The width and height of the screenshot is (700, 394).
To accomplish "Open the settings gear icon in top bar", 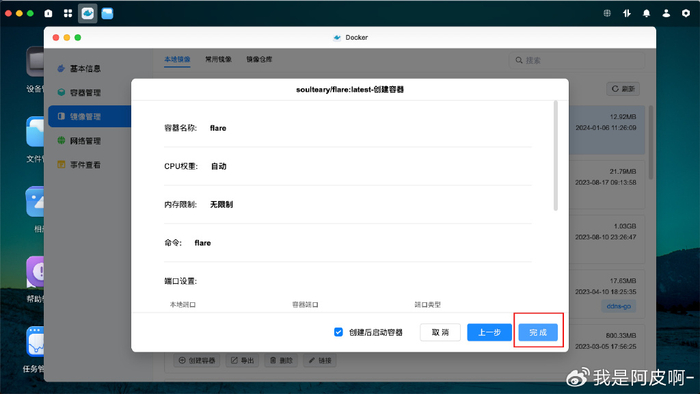I will (686, 13).
